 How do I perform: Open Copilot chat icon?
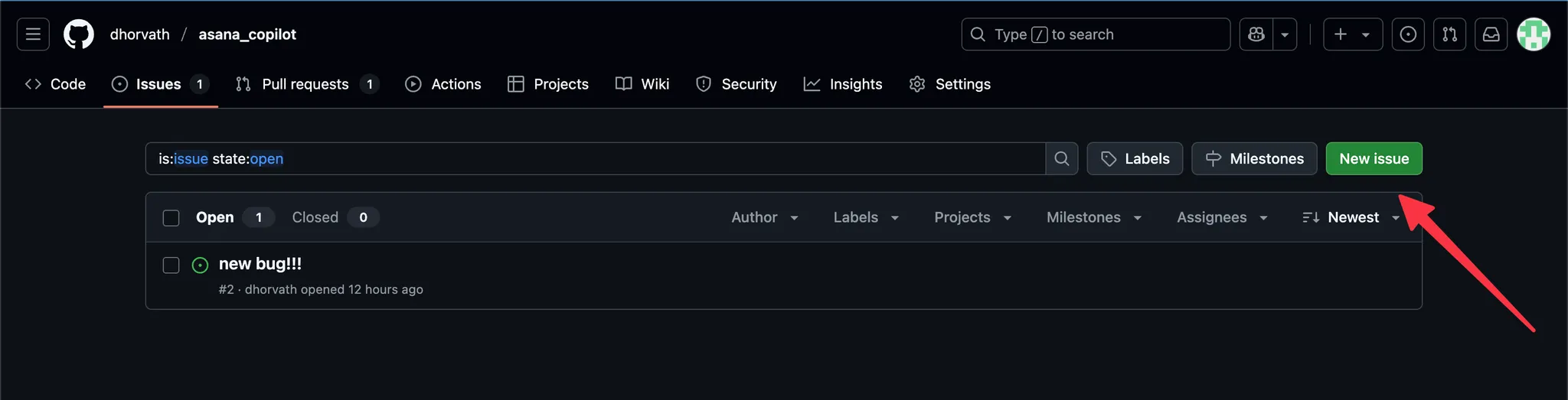pos(1256,34)
